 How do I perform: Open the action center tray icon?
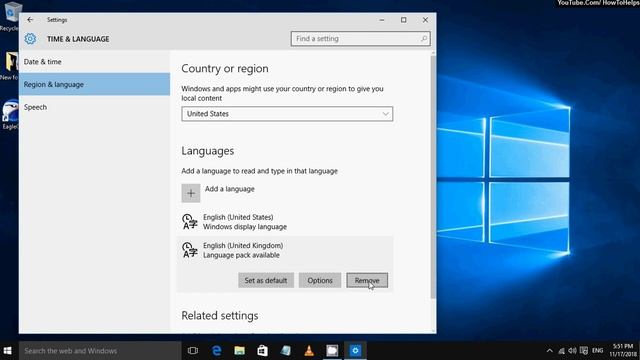pyautogui.click(x=584, y=351)
